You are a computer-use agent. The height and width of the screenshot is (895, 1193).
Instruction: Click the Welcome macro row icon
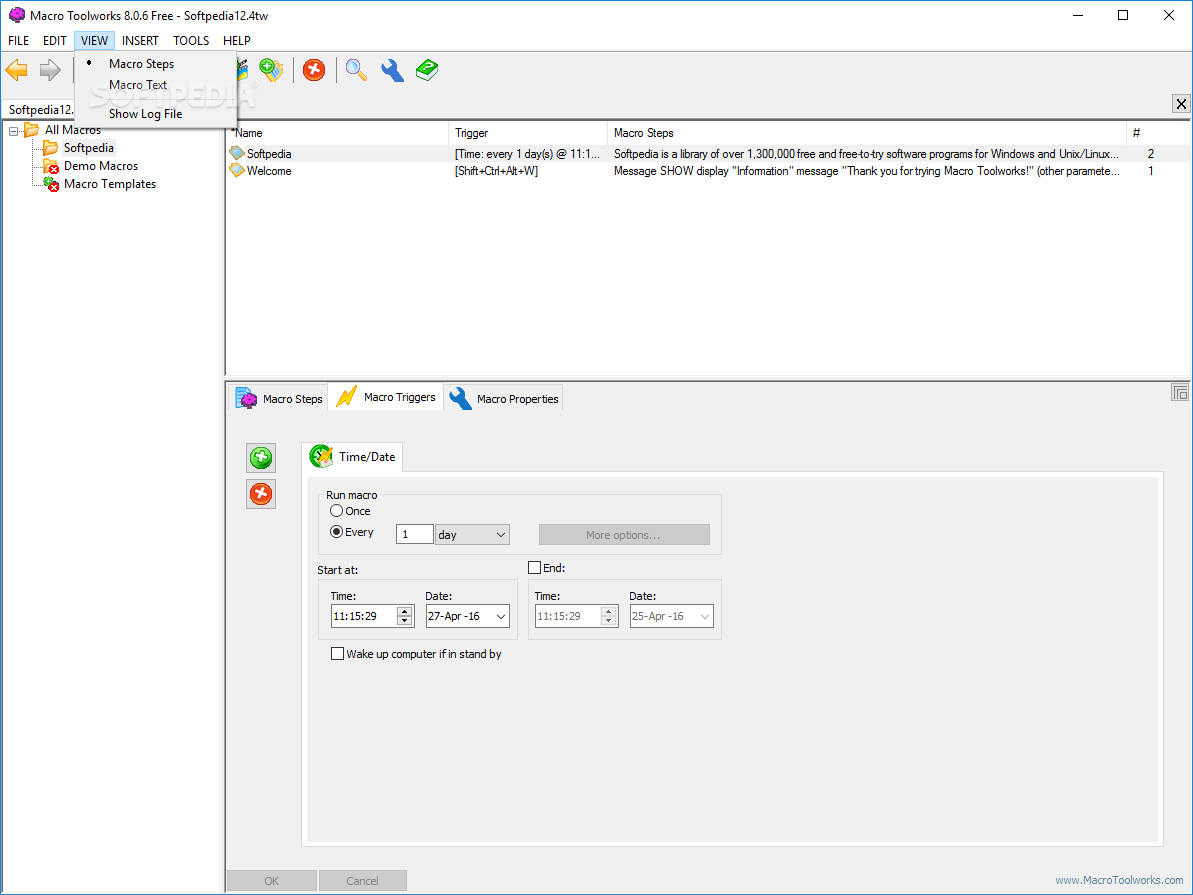tap(237, 170)
